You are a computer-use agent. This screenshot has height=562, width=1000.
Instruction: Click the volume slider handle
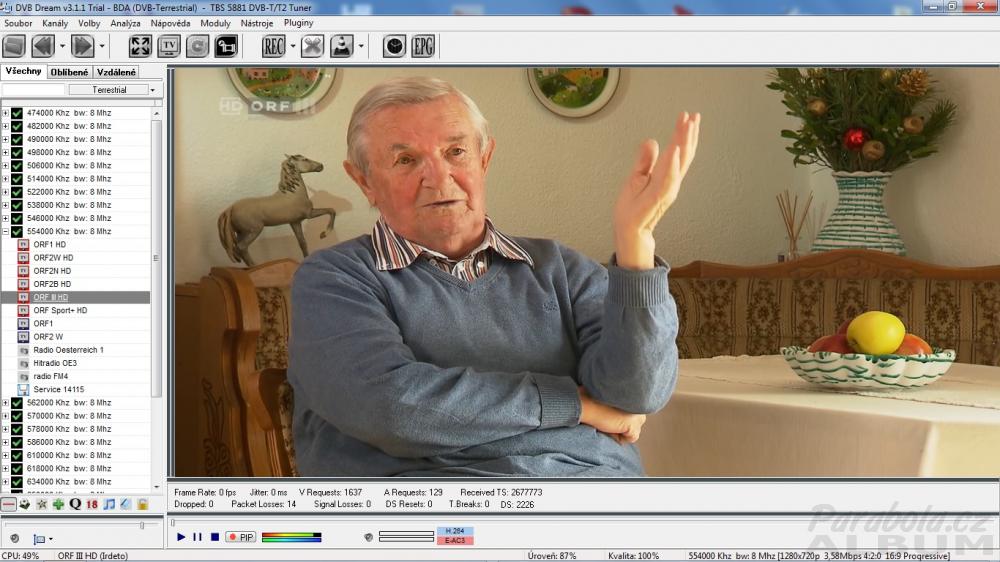click(141, 525)
